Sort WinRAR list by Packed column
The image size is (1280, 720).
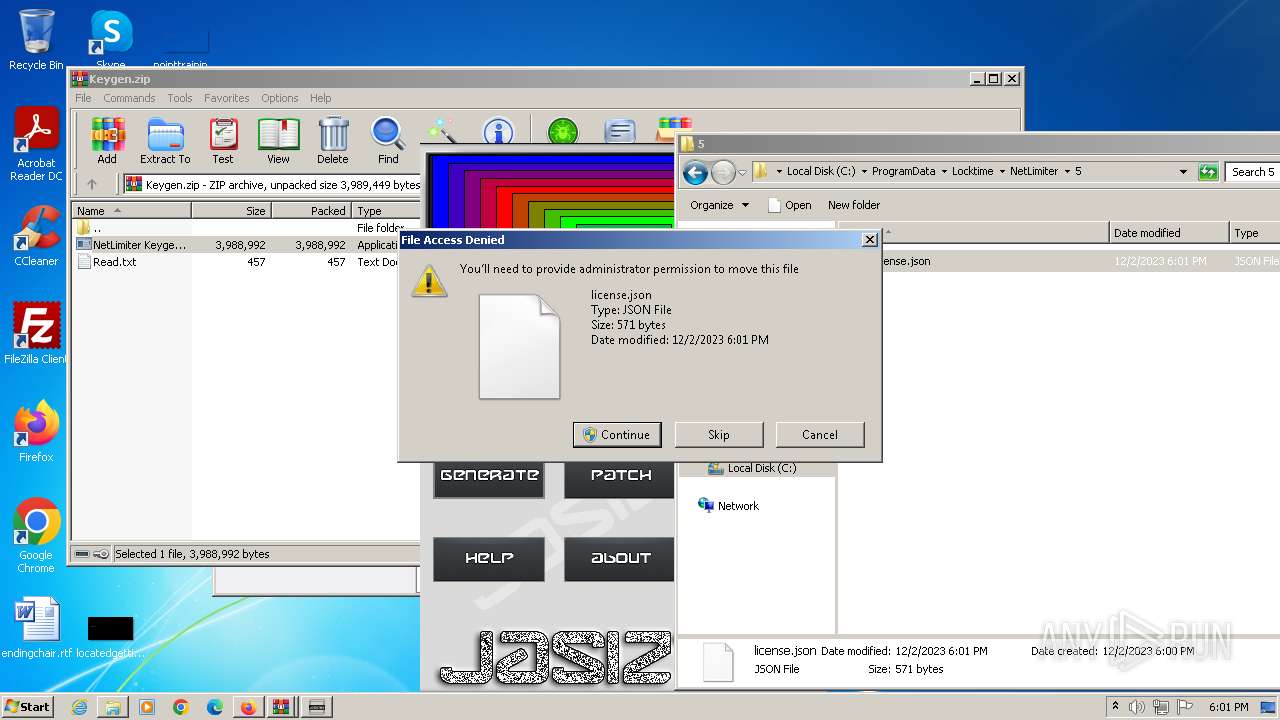click(311, 211)
